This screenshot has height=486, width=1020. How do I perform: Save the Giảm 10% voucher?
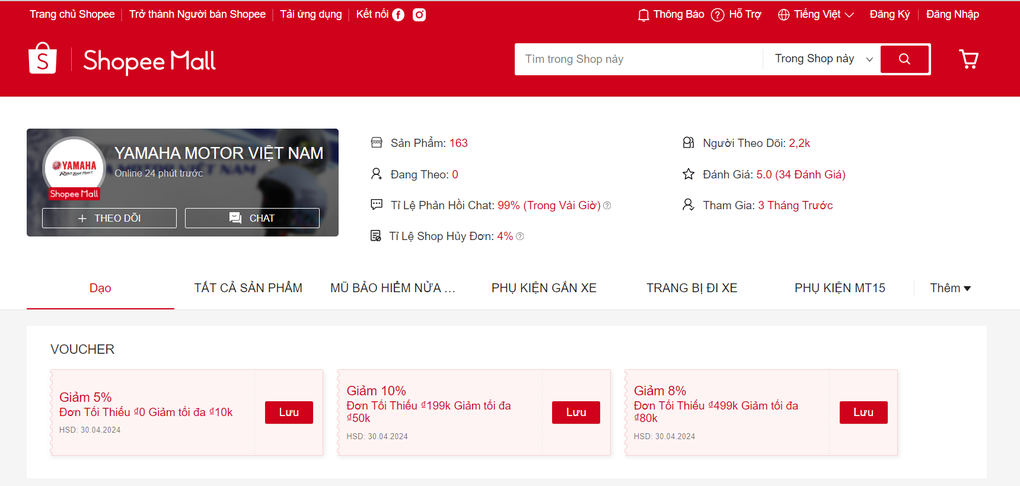(x=576, y=412)
